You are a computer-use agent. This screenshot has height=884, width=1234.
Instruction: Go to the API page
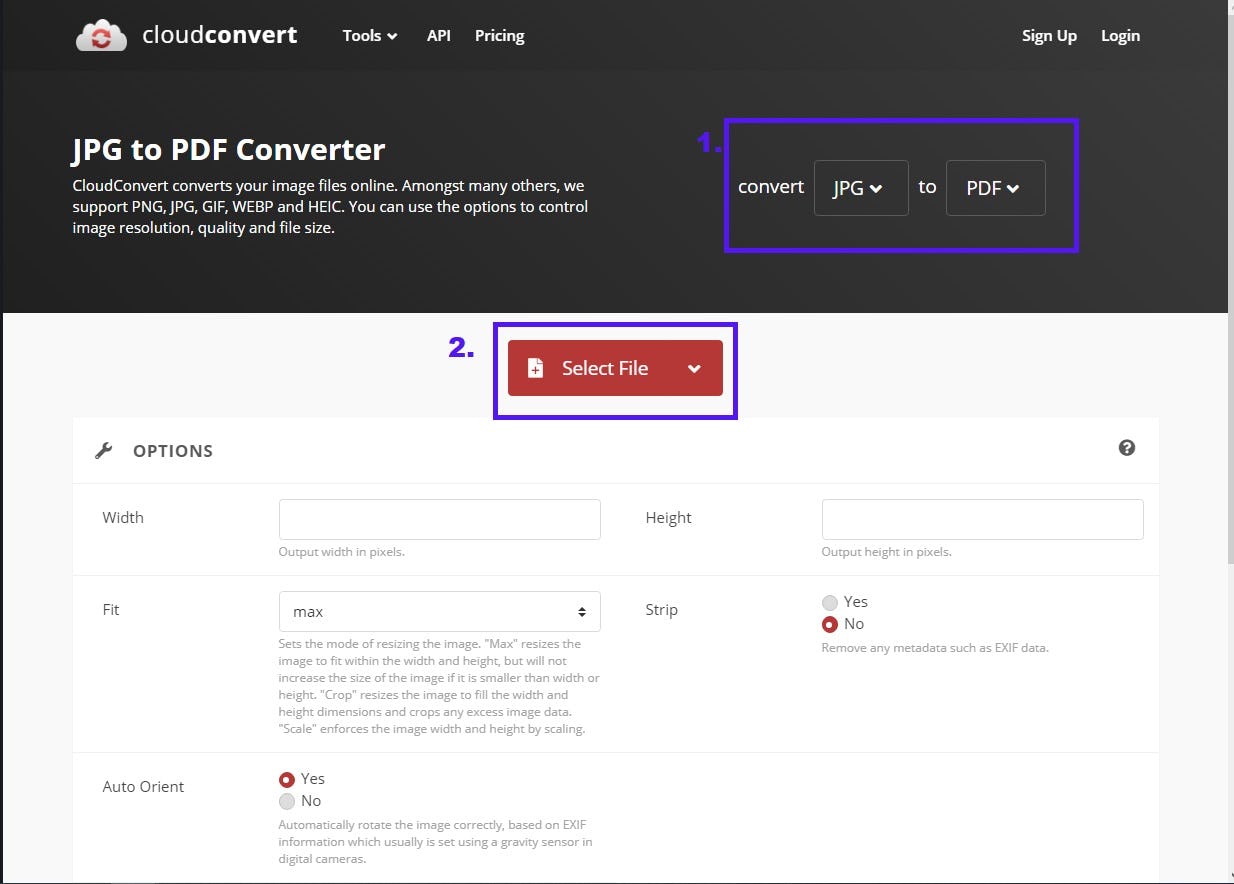438,36
